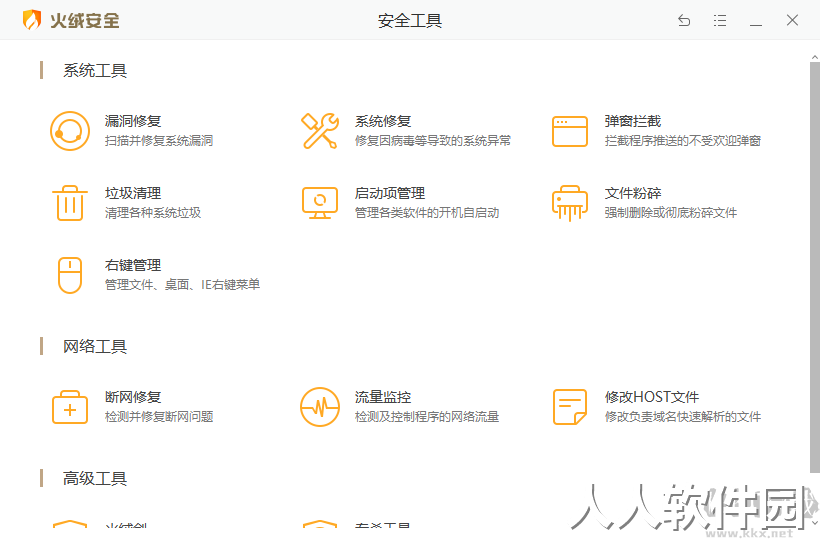The image size is (820, 540).
Task: Close the 安全工具 window
Action: 792,20
